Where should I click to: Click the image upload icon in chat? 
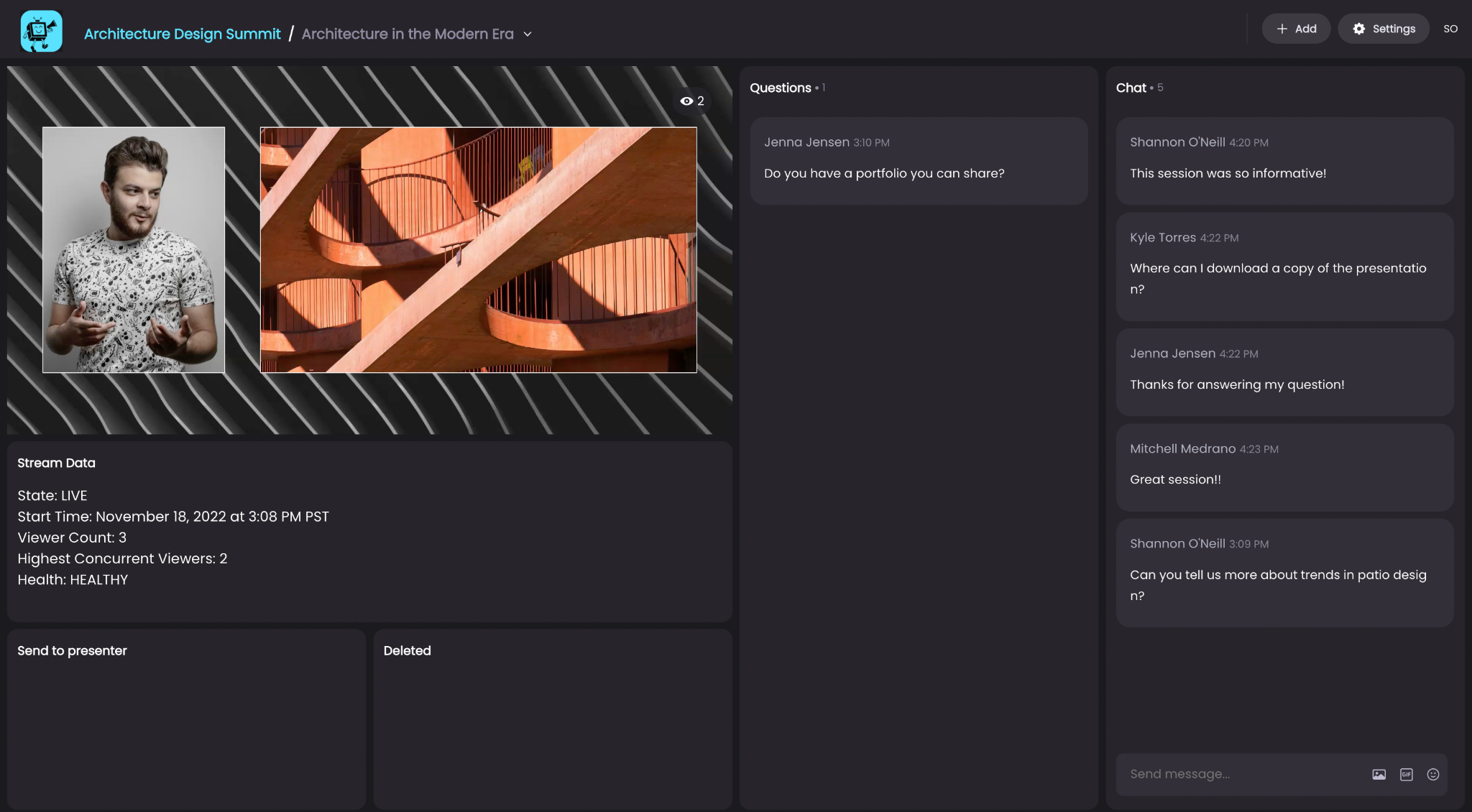click(x=1379, y=774)
